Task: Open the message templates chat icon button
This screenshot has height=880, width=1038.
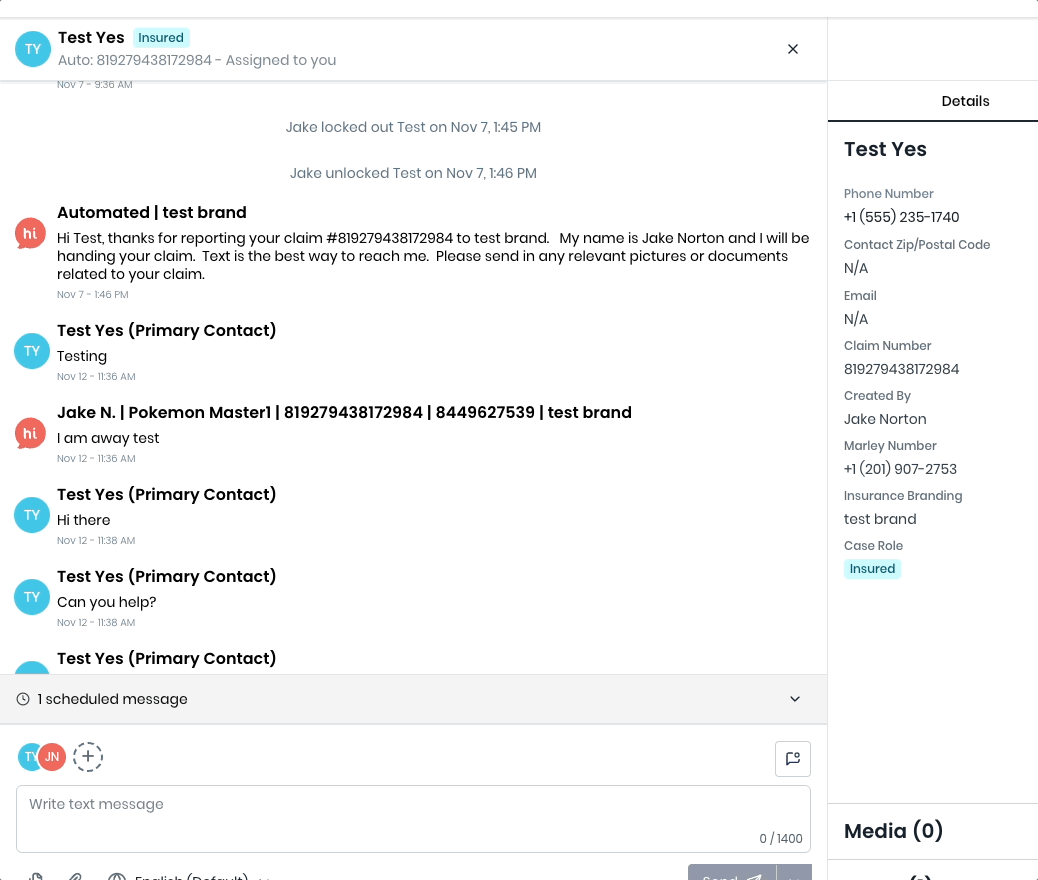Action: pos(792,758)
